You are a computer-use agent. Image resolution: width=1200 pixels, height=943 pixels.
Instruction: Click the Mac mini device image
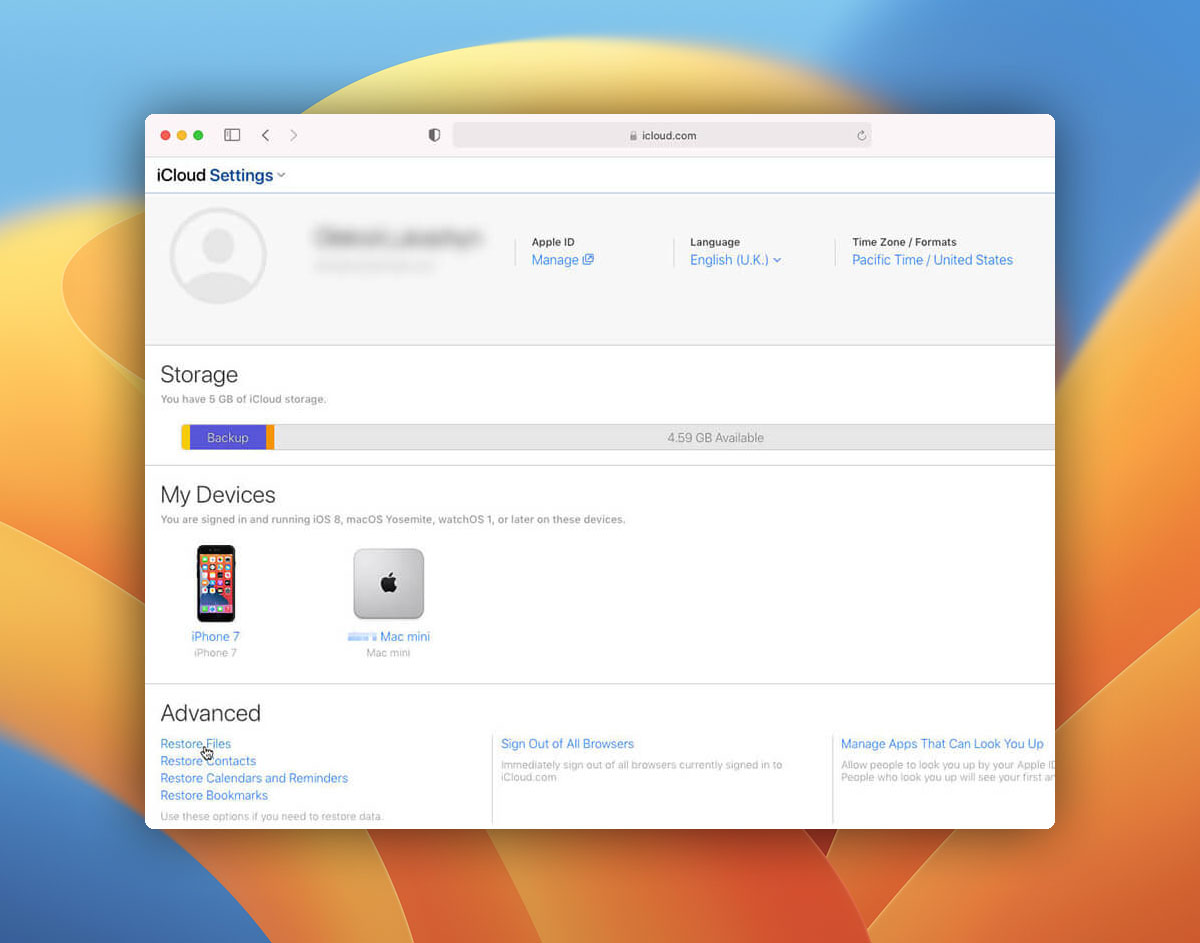click(x=389, y=584)
